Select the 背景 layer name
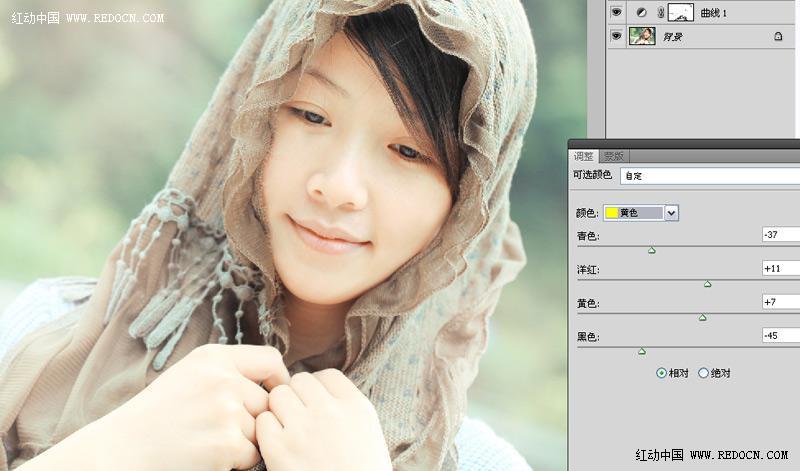The height and width of the screenshot is (471, 800). pyautogui.click(x=672, y=37)
